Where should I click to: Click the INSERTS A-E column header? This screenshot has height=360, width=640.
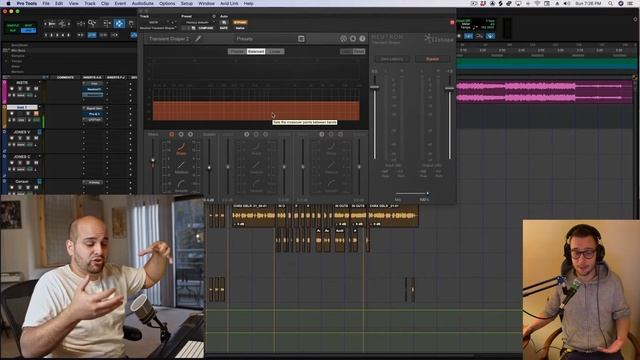[x=92, y=77]
